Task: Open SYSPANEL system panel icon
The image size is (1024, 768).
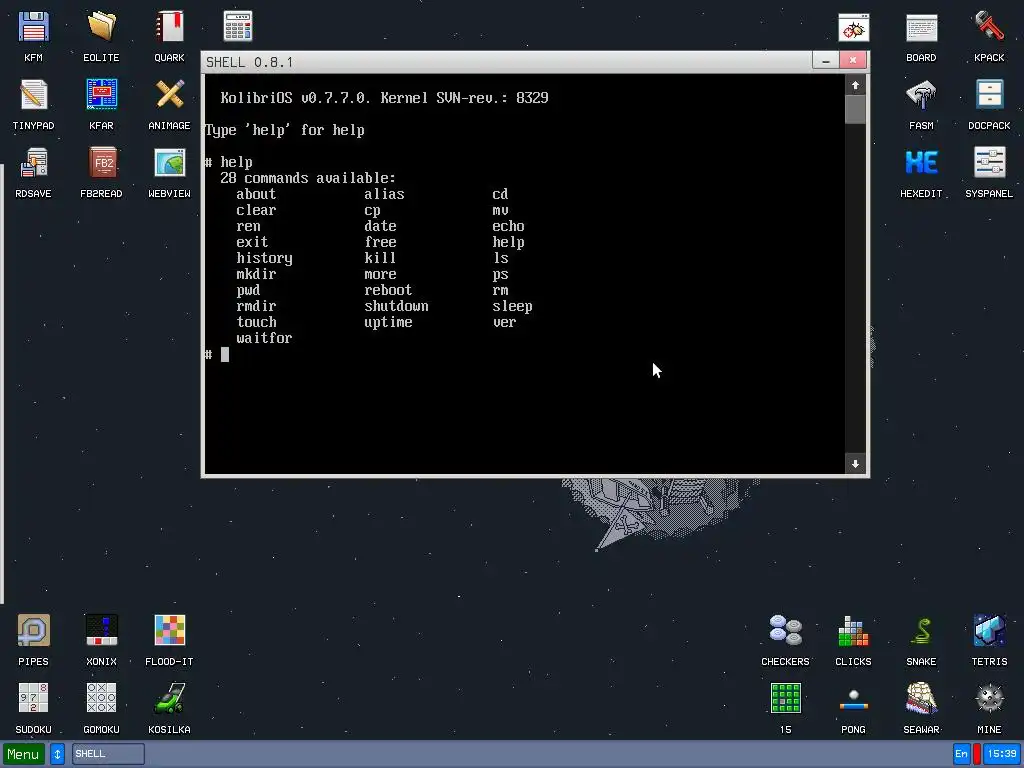Action: 989,163
